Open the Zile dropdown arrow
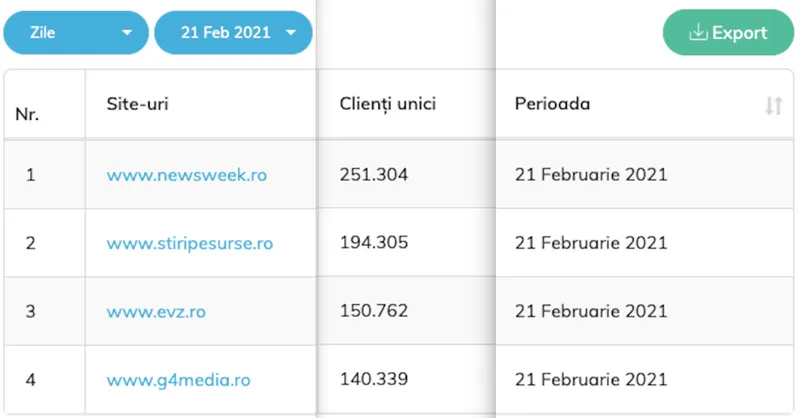800x418 pixels. click(x=127, y=33)
